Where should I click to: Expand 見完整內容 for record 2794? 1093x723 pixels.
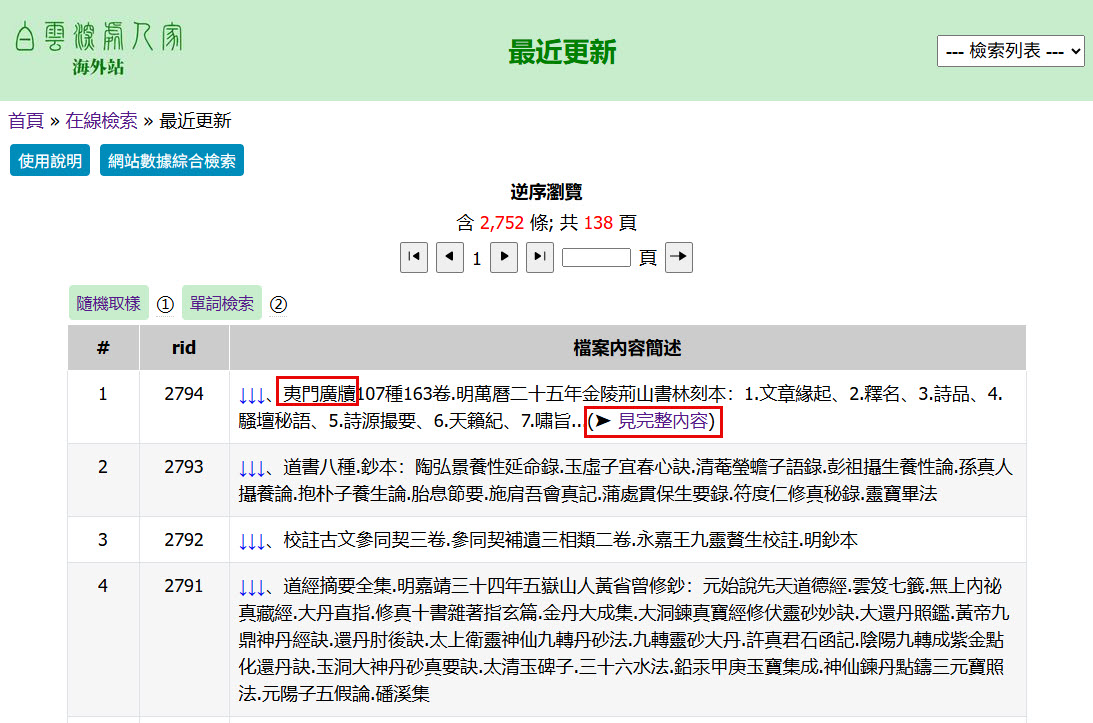pyautogui.click(x=662, y=422)
